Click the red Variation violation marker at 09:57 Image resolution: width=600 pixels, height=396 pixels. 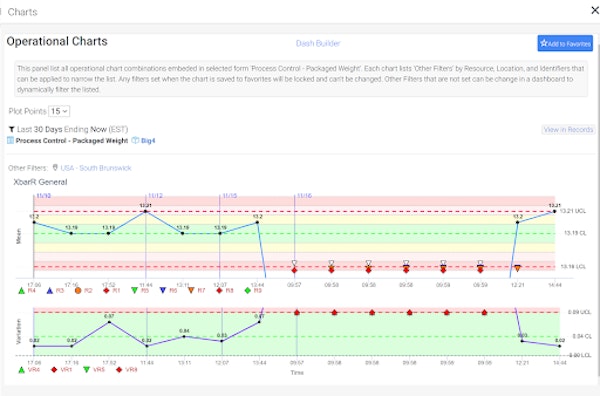click(x=297, y=313)
